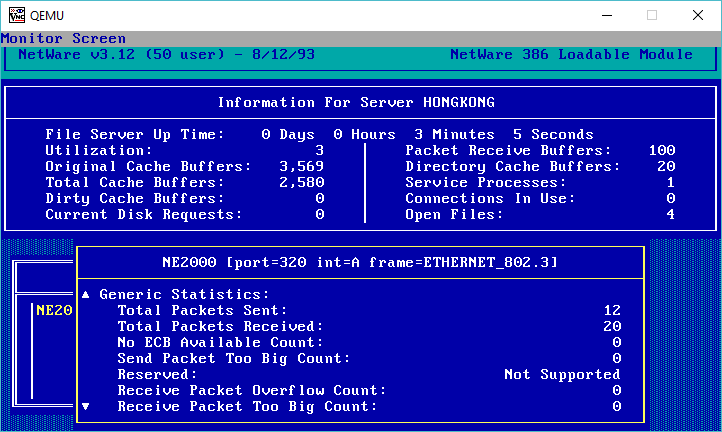Click the 0 Days uptime value
Image resolution: width=722 pixels, height=432 pixels.
288,134
